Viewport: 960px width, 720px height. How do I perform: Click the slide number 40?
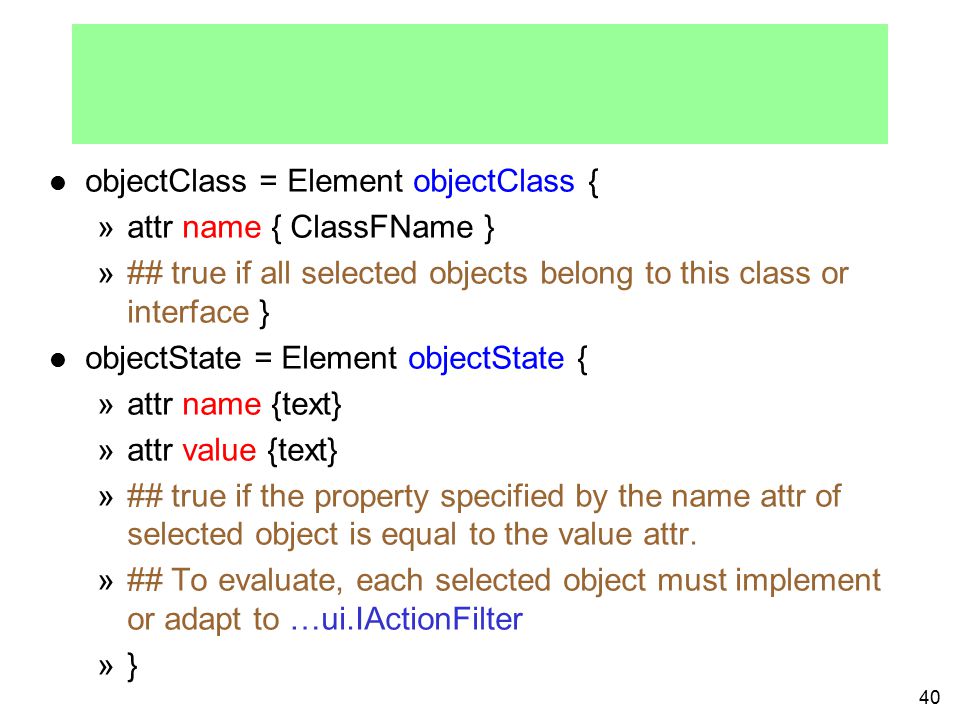point(929,697)
